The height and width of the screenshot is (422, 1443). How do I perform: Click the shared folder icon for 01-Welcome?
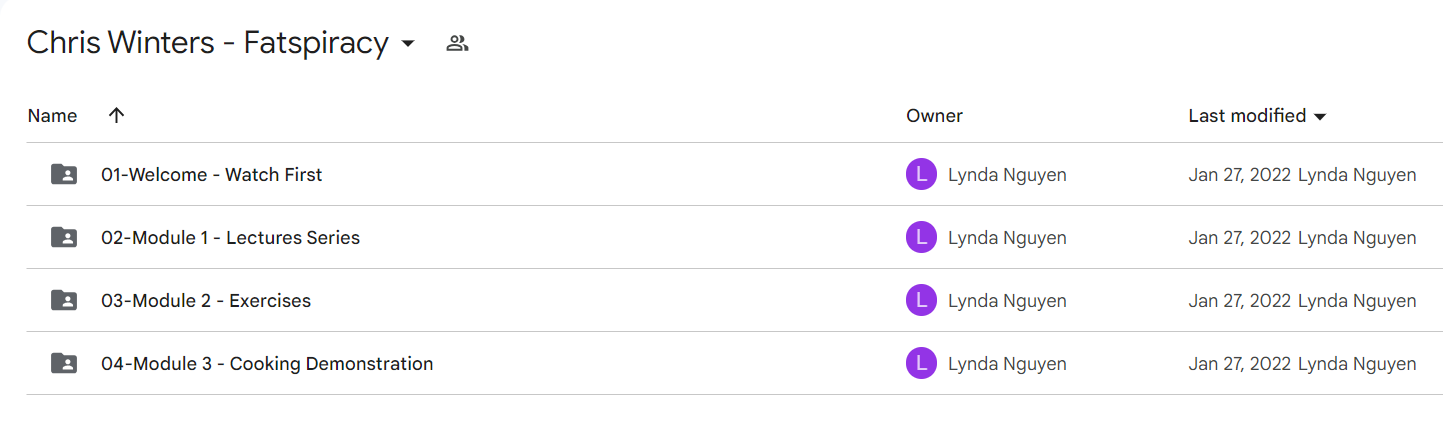click(63, 174)
